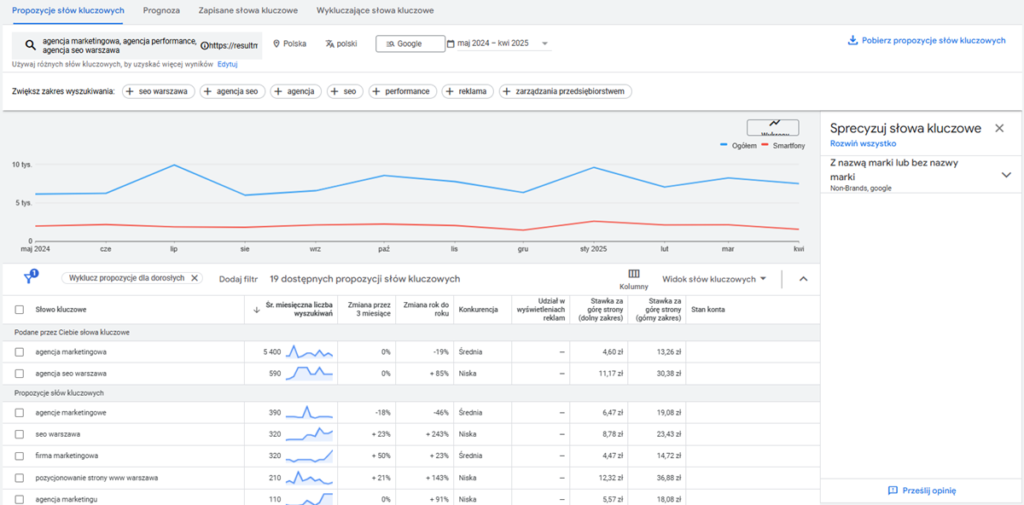Screen dimensions: 1024x505
Task: Click the Edytuj link under search box
Action: pos(227,65)
